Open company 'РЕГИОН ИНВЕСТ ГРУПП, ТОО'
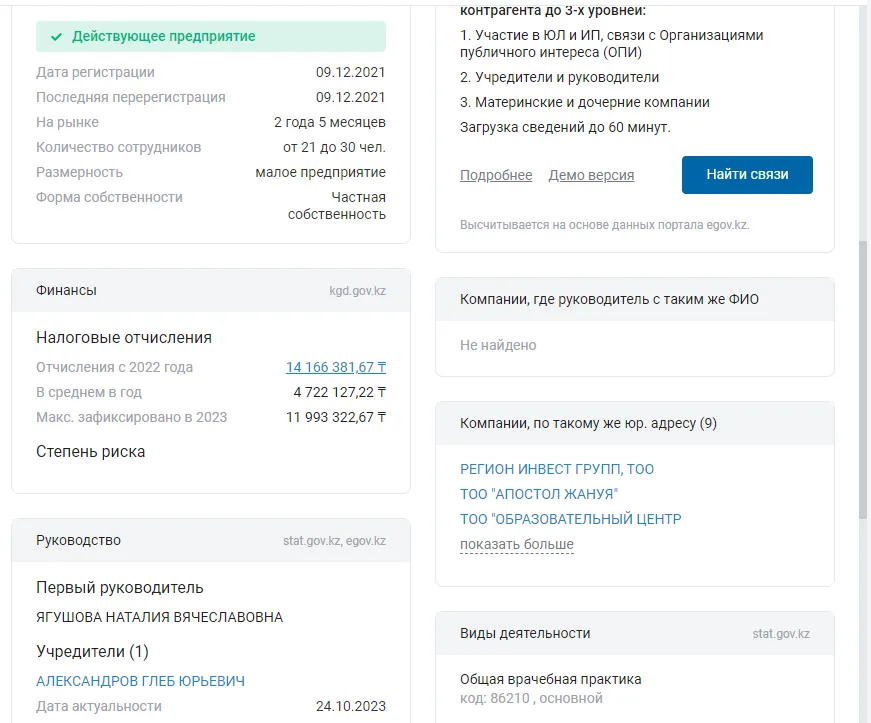 point(557,469)
